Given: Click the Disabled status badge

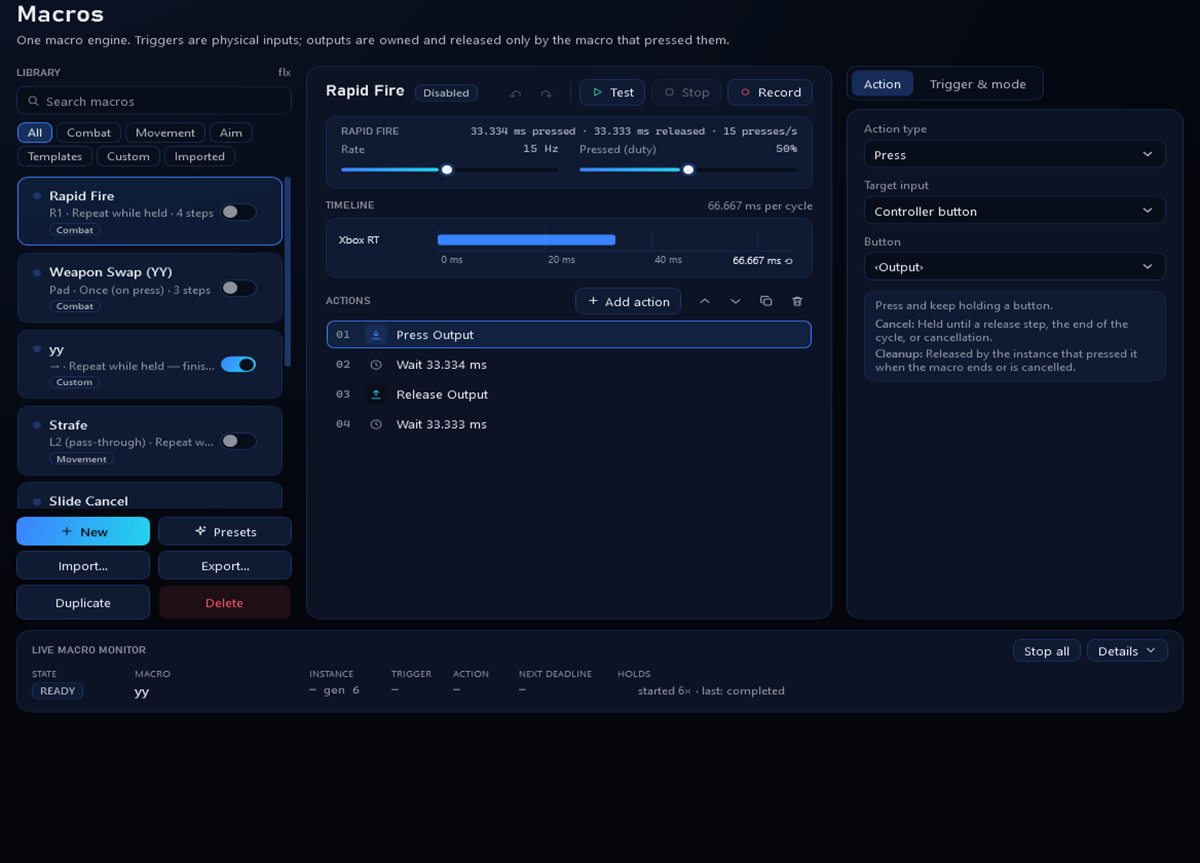Looking at the screenshot, I should point(446,93).
